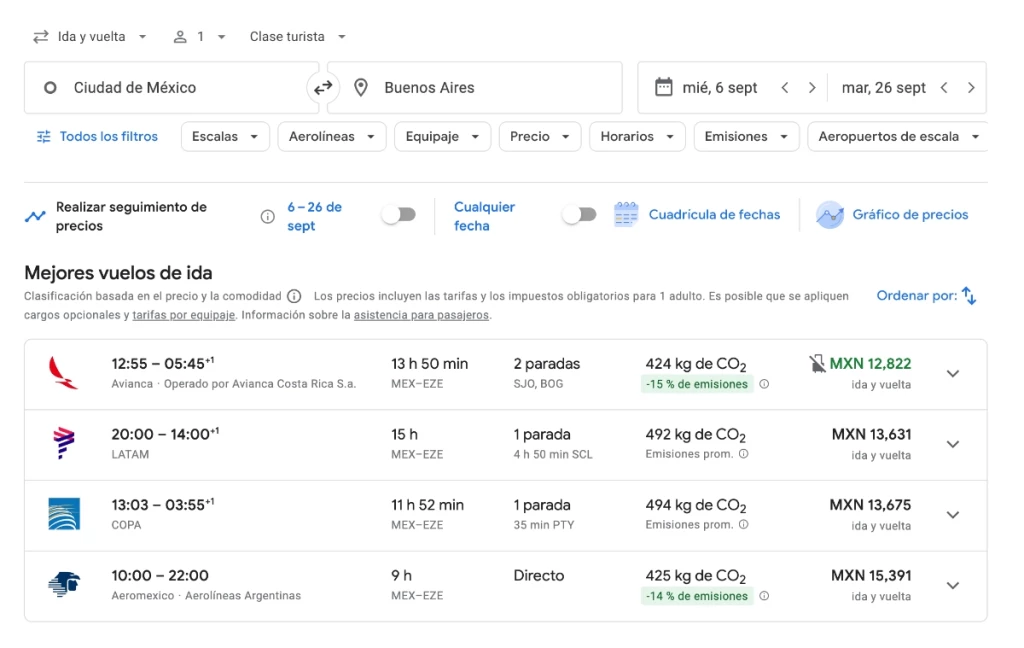Open the Escalas filter
This screenshot has height=648, width=1024.
click(225, 137)
